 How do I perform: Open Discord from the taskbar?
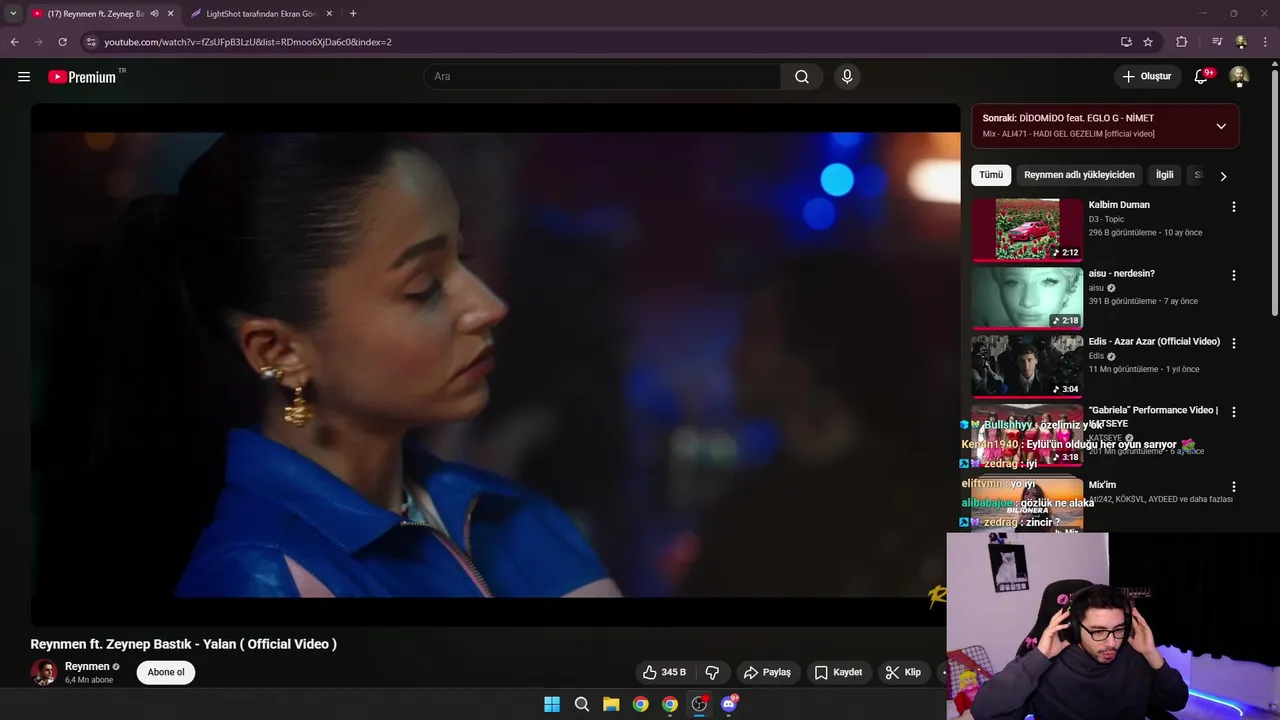[729, 704]
